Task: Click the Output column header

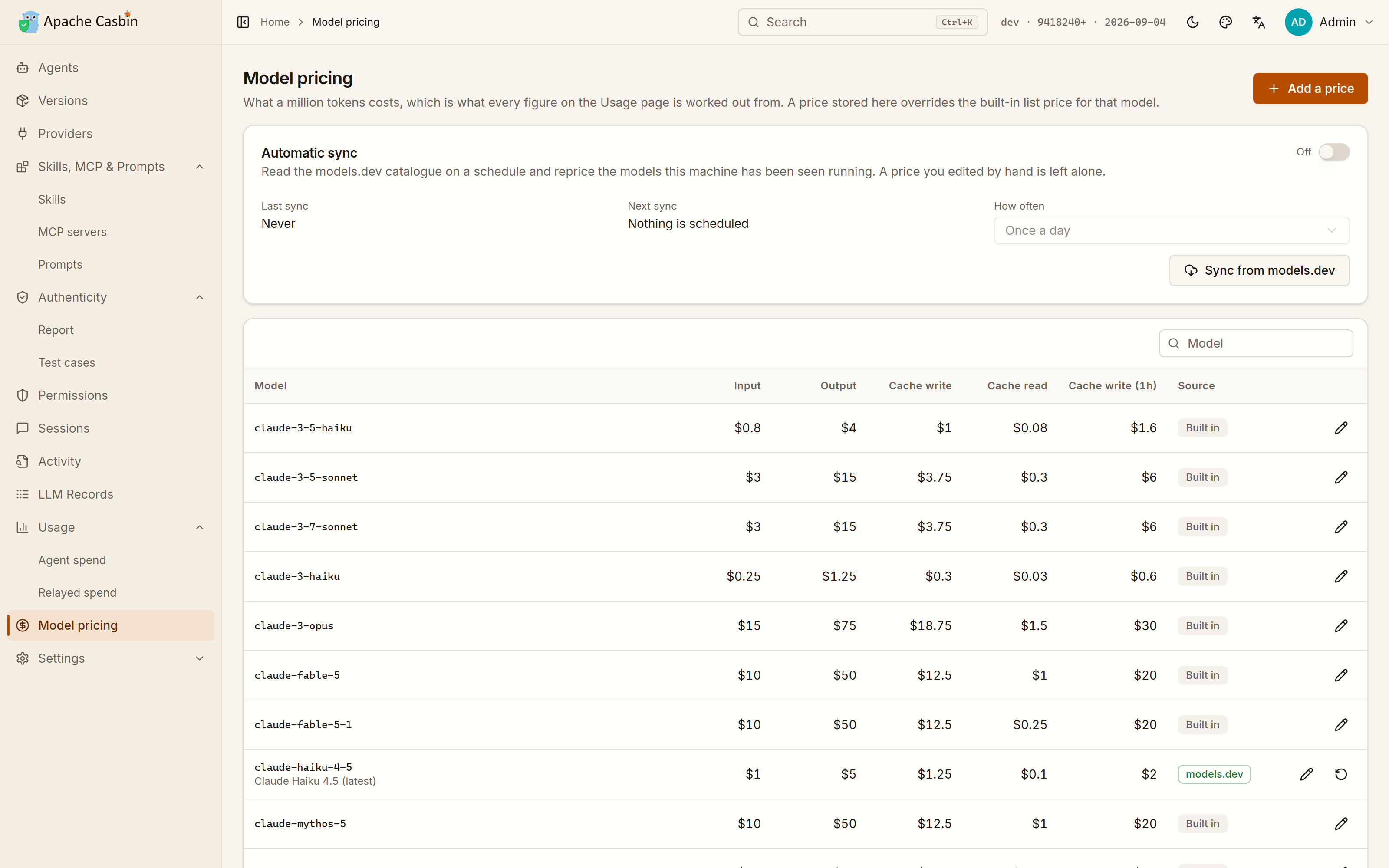Action: coord(838,386)
